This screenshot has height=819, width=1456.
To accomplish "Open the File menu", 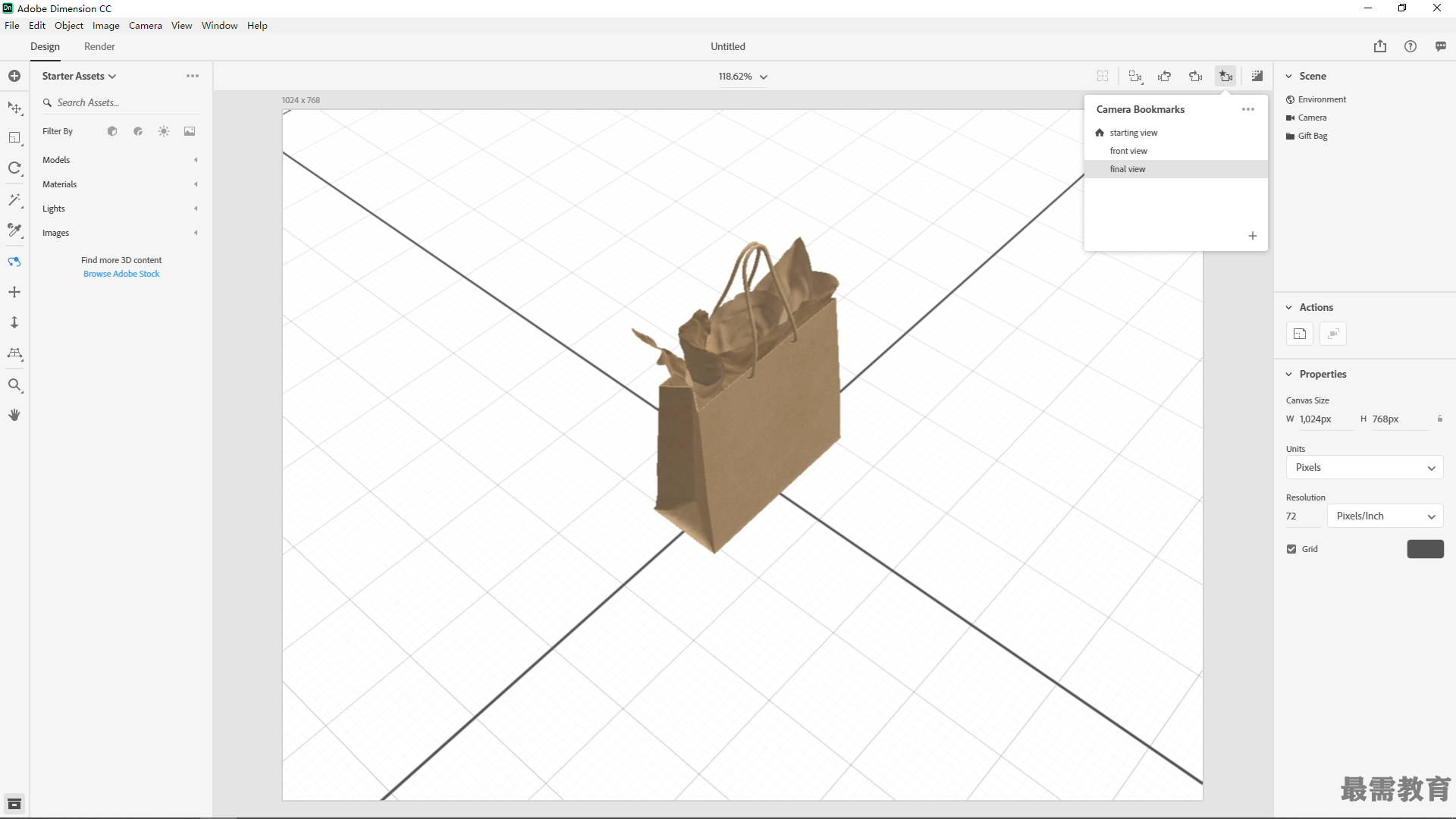I will pos(12,25).
